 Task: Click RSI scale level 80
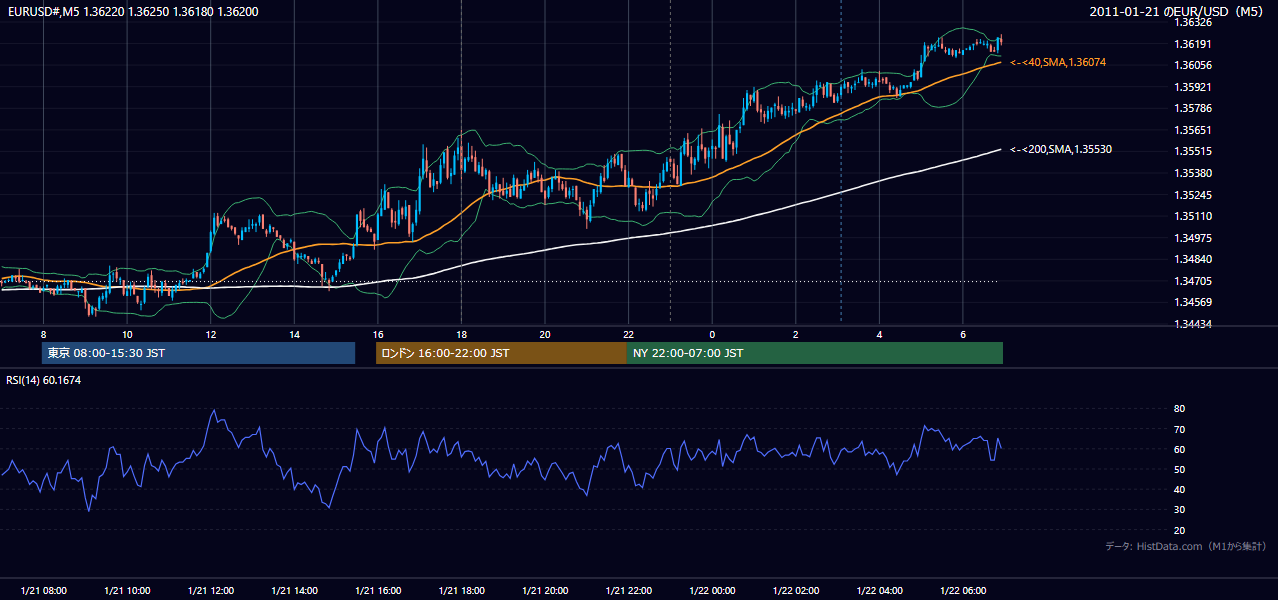tap(1179, 409)
